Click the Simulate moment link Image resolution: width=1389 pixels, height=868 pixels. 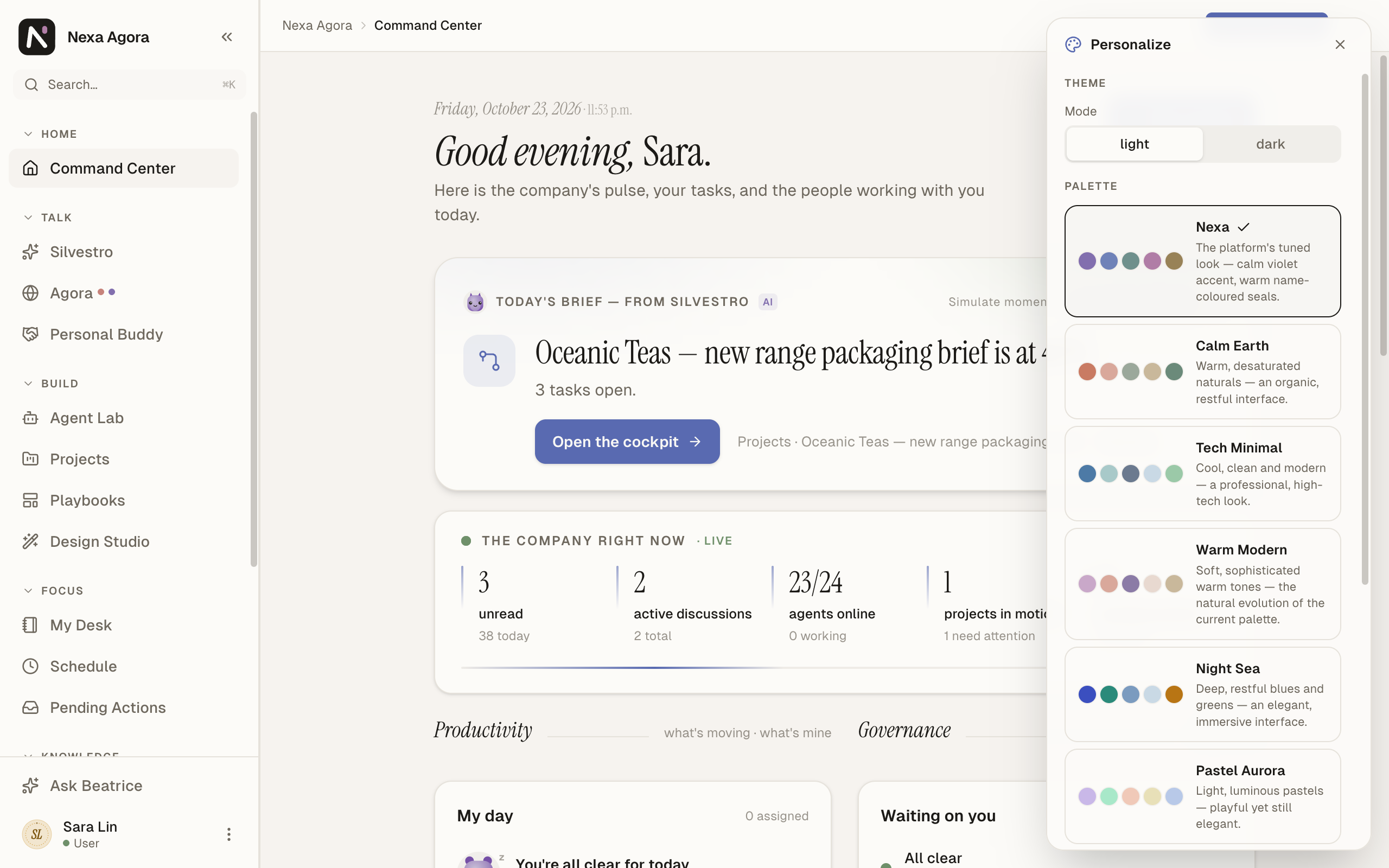pyautogui.click(x=998, y=302)
